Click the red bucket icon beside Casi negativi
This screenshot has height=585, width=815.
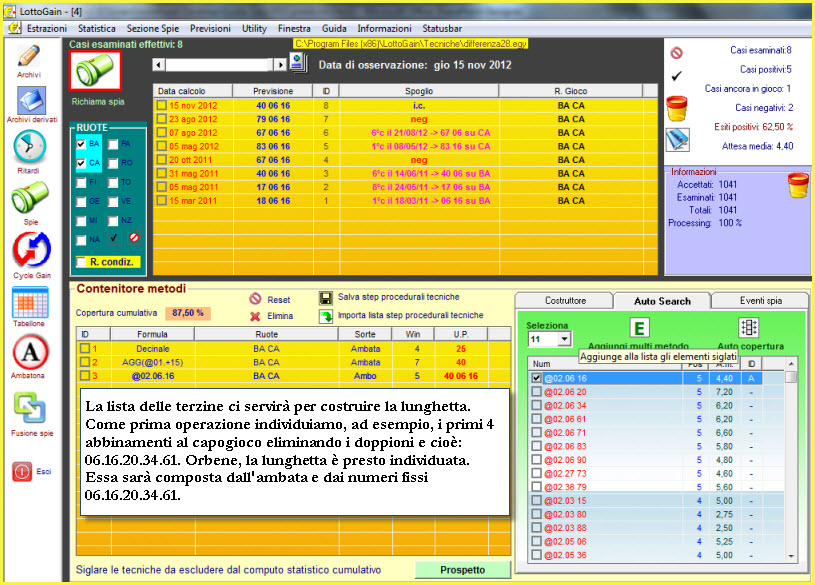coord(677,108)
